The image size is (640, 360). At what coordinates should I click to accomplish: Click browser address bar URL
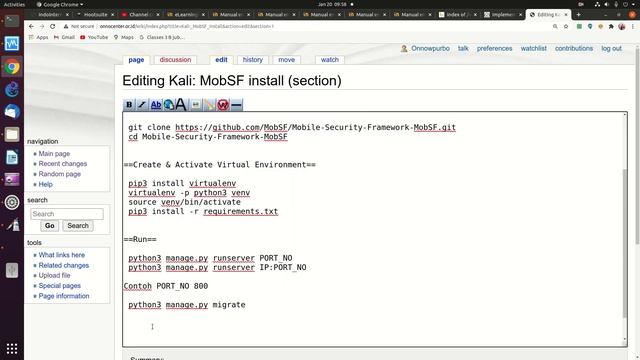pos(187,26)
